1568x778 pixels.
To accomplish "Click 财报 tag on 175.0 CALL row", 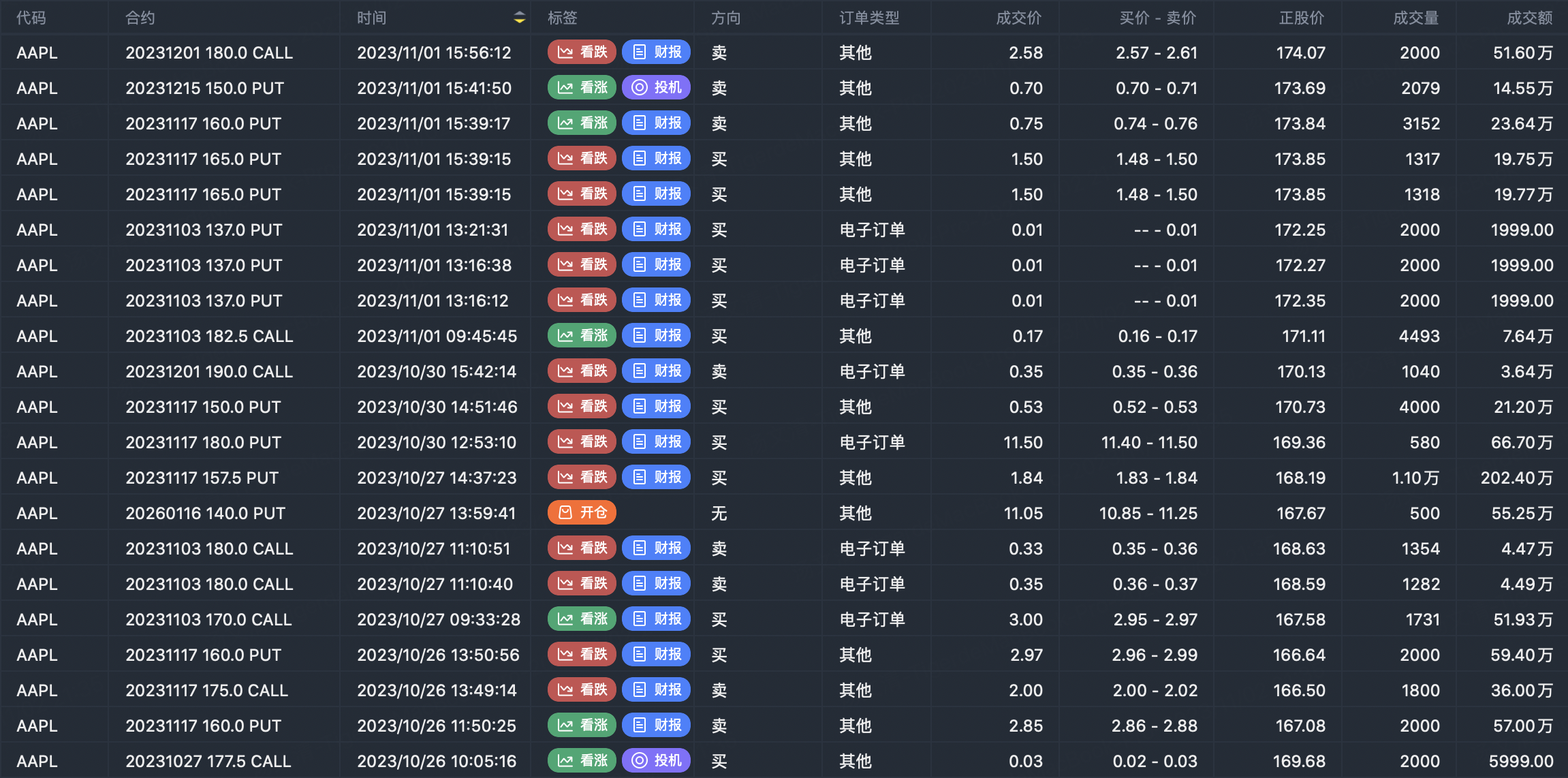I will (657, 689).
